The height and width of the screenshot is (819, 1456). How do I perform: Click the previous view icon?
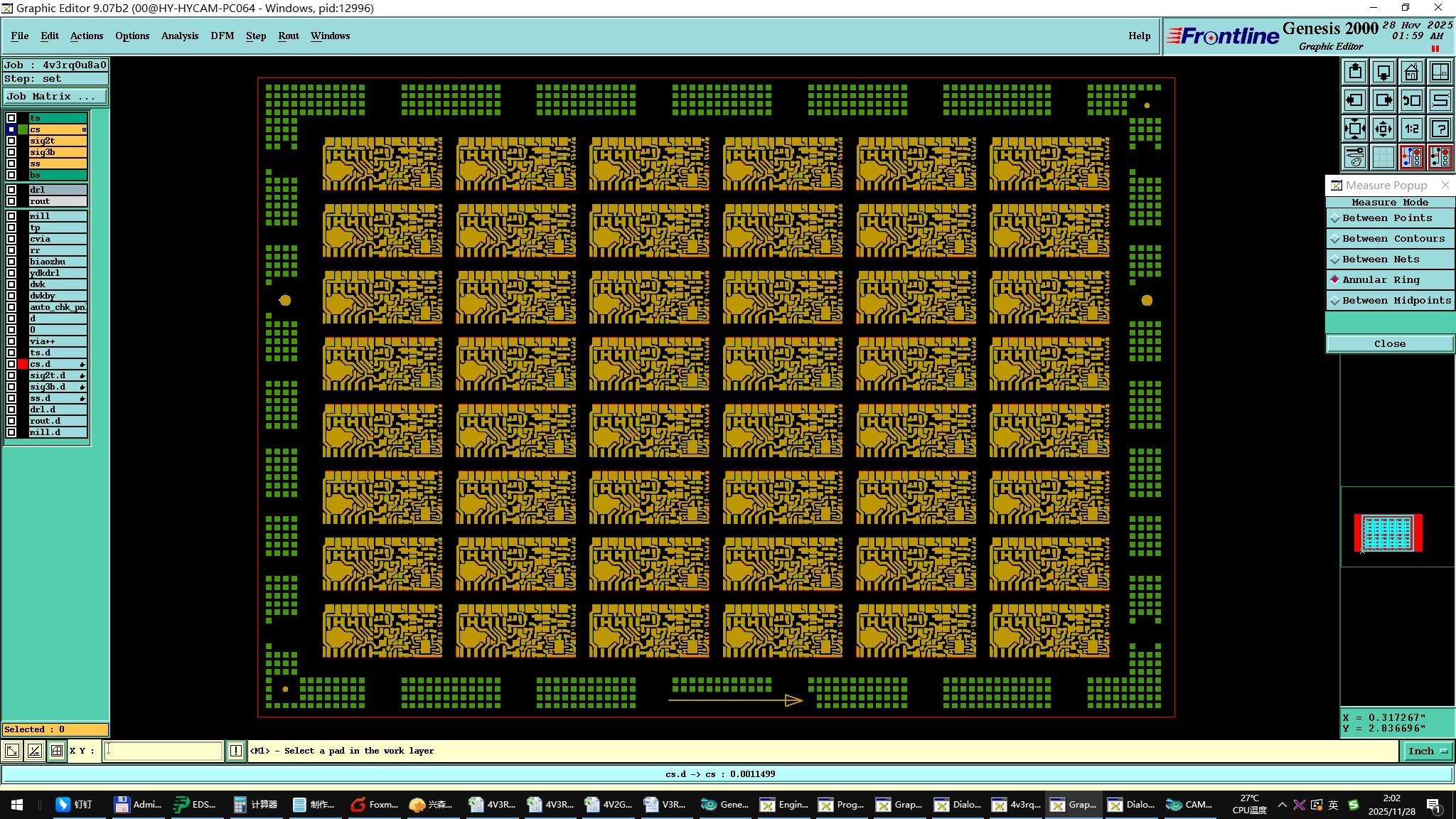tap(1412, 100)
